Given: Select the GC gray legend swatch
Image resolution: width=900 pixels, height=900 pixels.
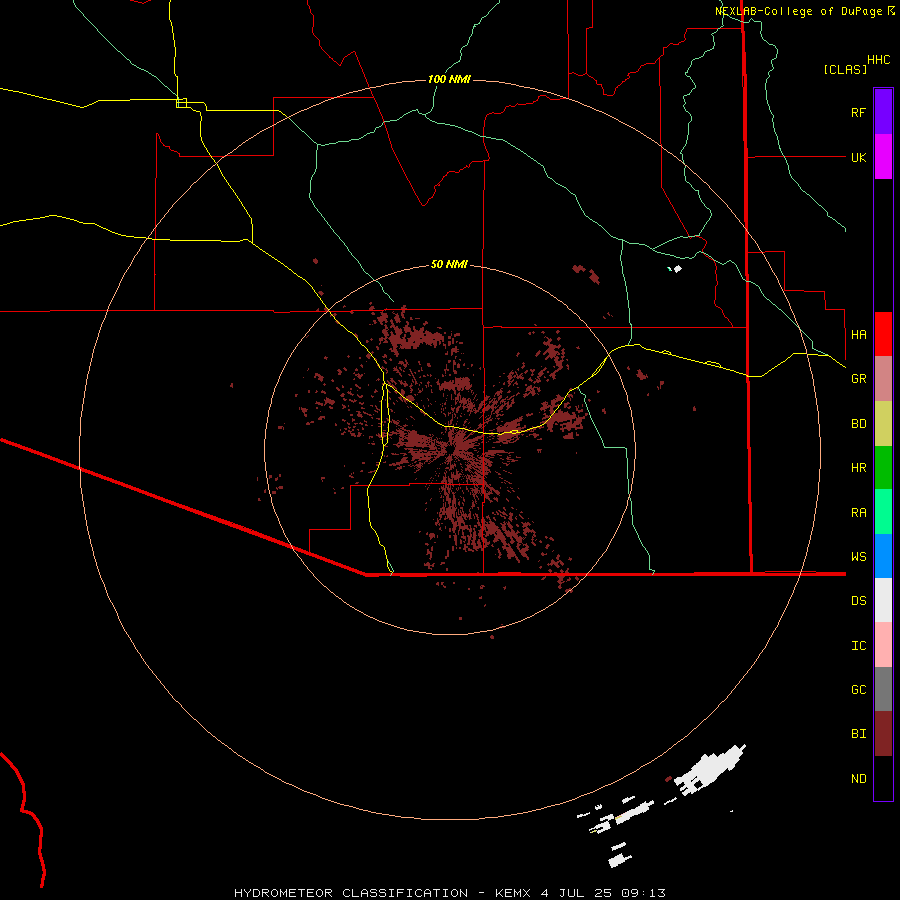Looking at the screenshot, I should pyautogui.click(x=883, y=689).
